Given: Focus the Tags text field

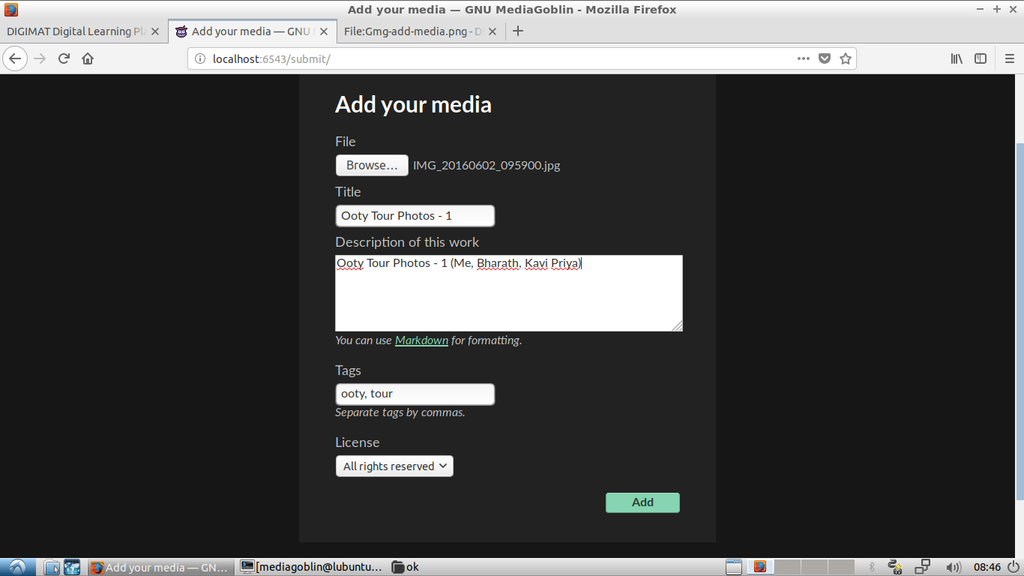Looking at the screenshot, I should click(x=414, y=394).
